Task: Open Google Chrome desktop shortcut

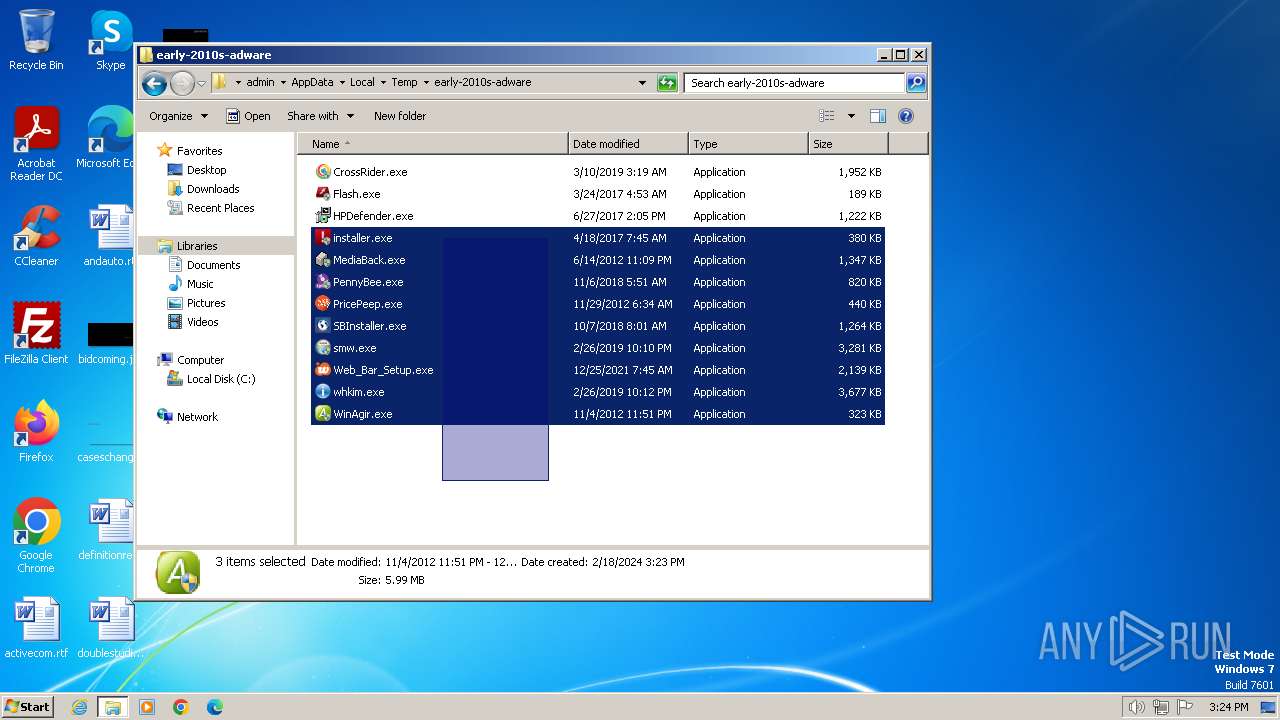Action: point(36,535)
